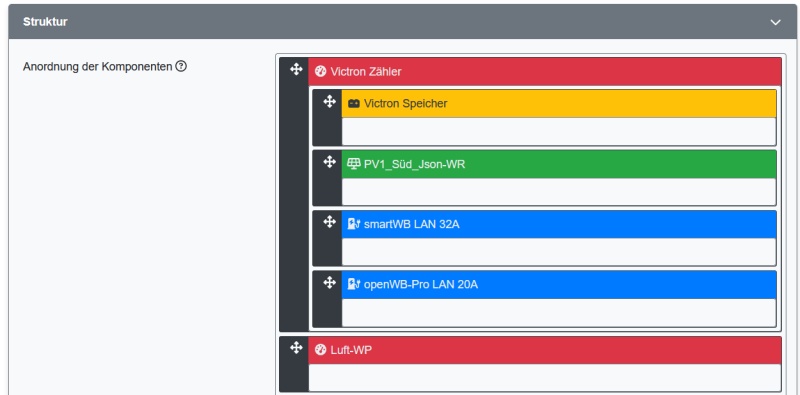Click the solar panel icon of PV1_Süd_Json-WR

coord(354,164)
